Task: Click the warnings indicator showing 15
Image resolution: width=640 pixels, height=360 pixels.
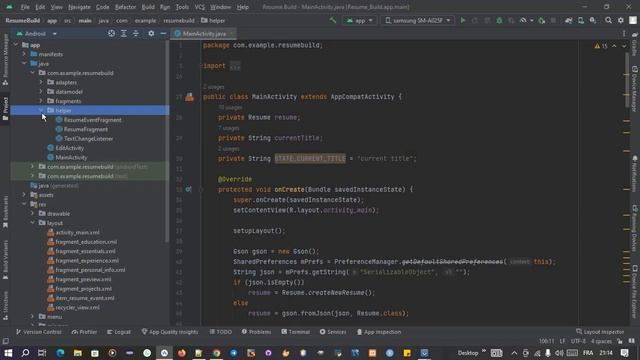Action: pyautogui.click(x=601, y=46)
